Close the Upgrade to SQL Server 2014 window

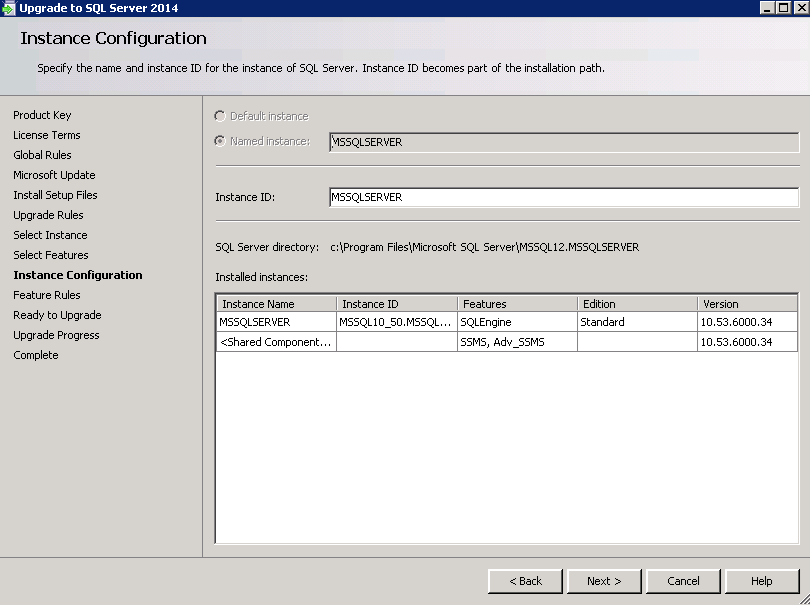pos(800,8)
